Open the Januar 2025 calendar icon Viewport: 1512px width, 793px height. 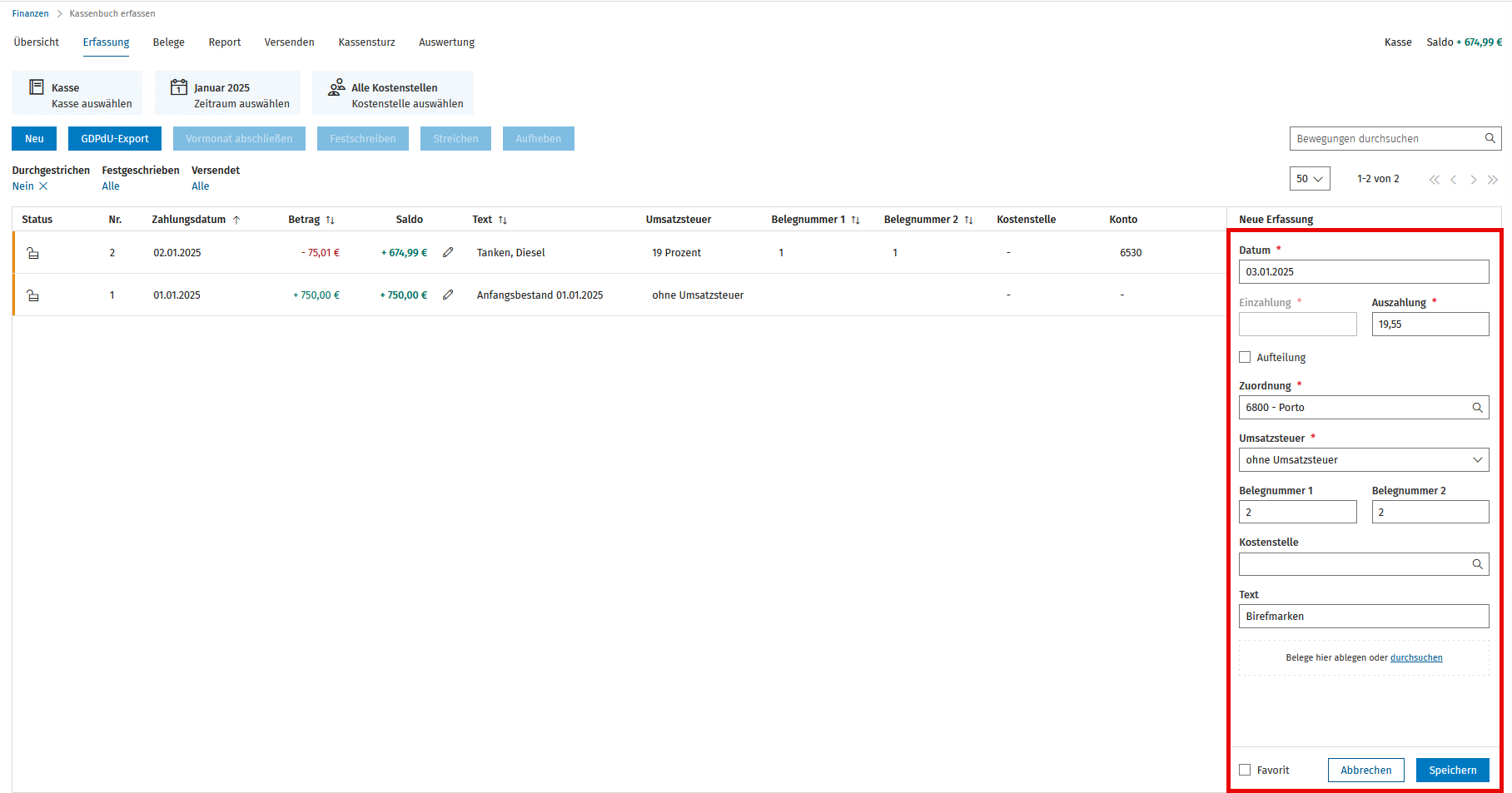(178, 87)
